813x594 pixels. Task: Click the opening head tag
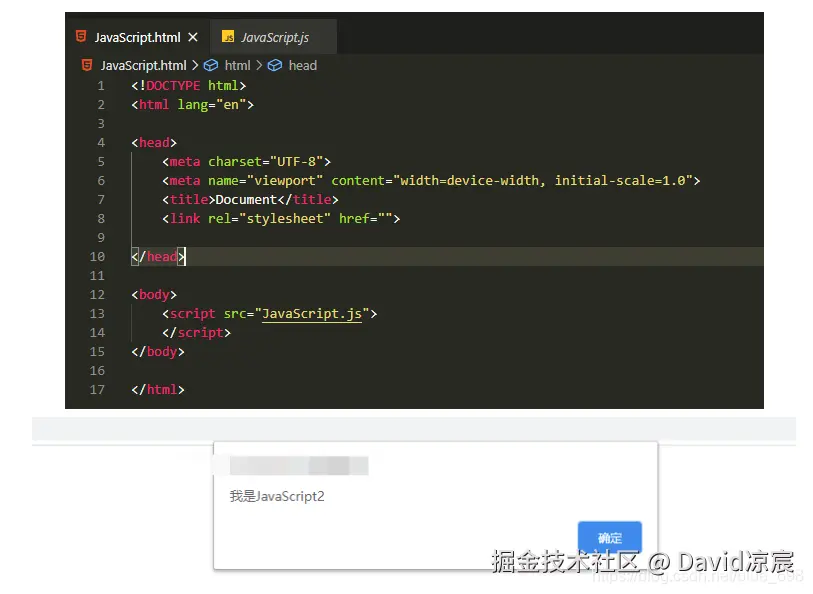(x=154, y=143)
